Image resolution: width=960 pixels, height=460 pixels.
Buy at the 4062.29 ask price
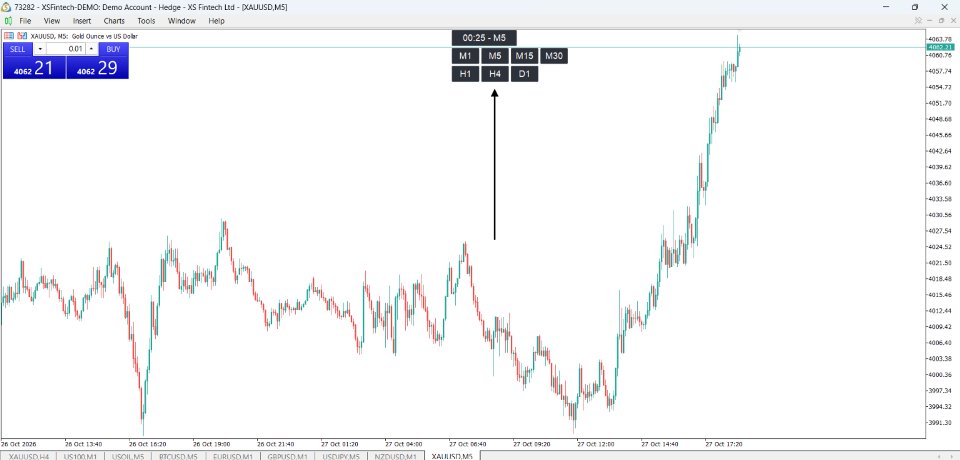97,68
